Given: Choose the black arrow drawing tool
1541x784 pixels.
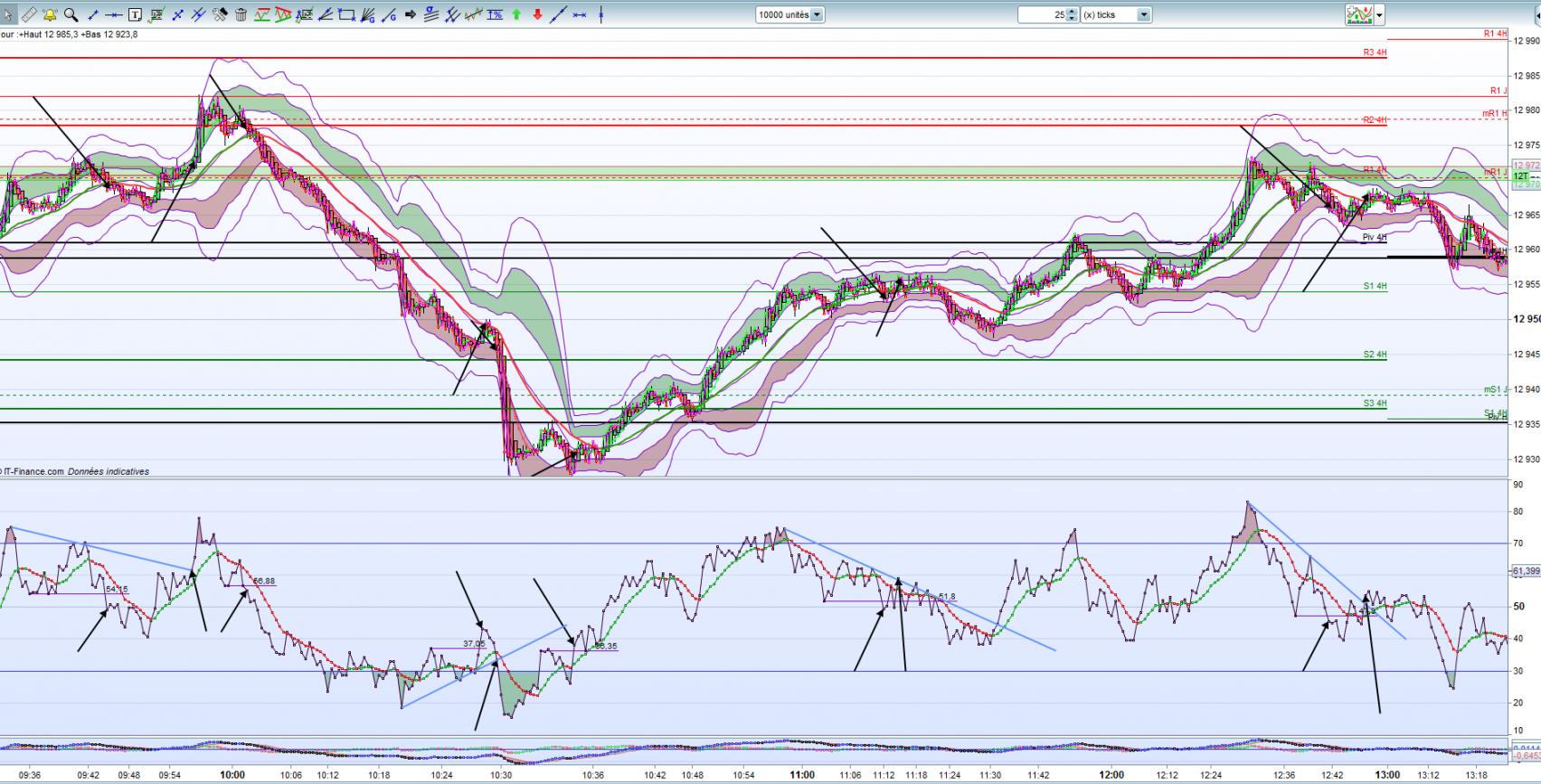Looking at the screenshot, I should (411, 14).
